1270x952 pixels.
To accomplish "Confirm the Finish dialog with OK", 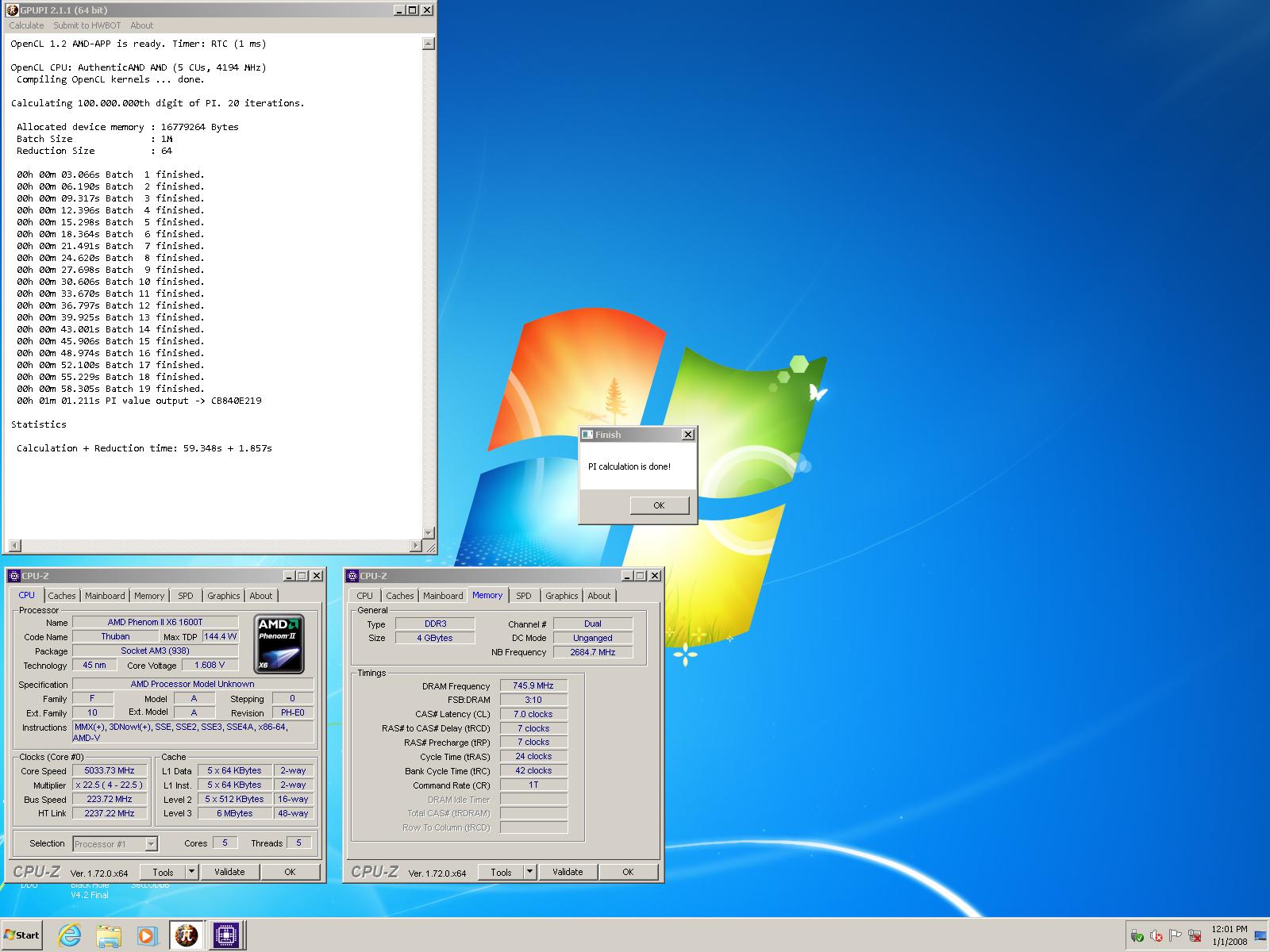I will tap(659, 505).
